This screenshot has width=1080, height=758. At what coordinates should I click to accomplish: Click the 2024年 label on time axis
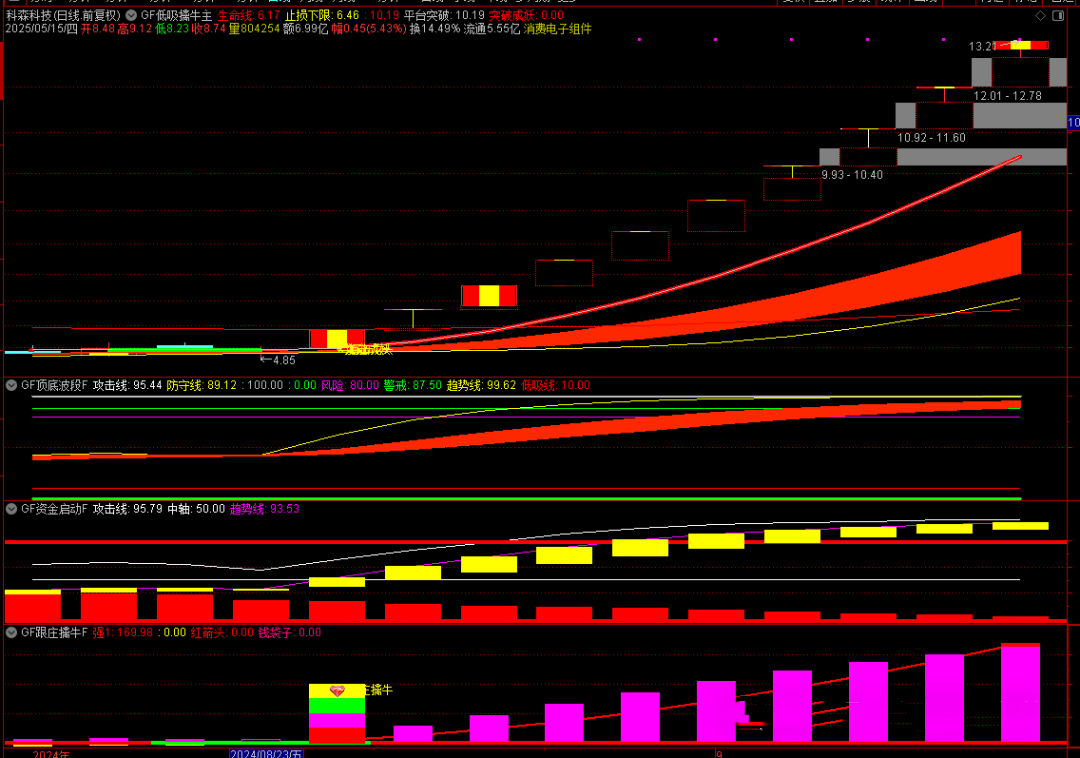[x=50, y=752]
